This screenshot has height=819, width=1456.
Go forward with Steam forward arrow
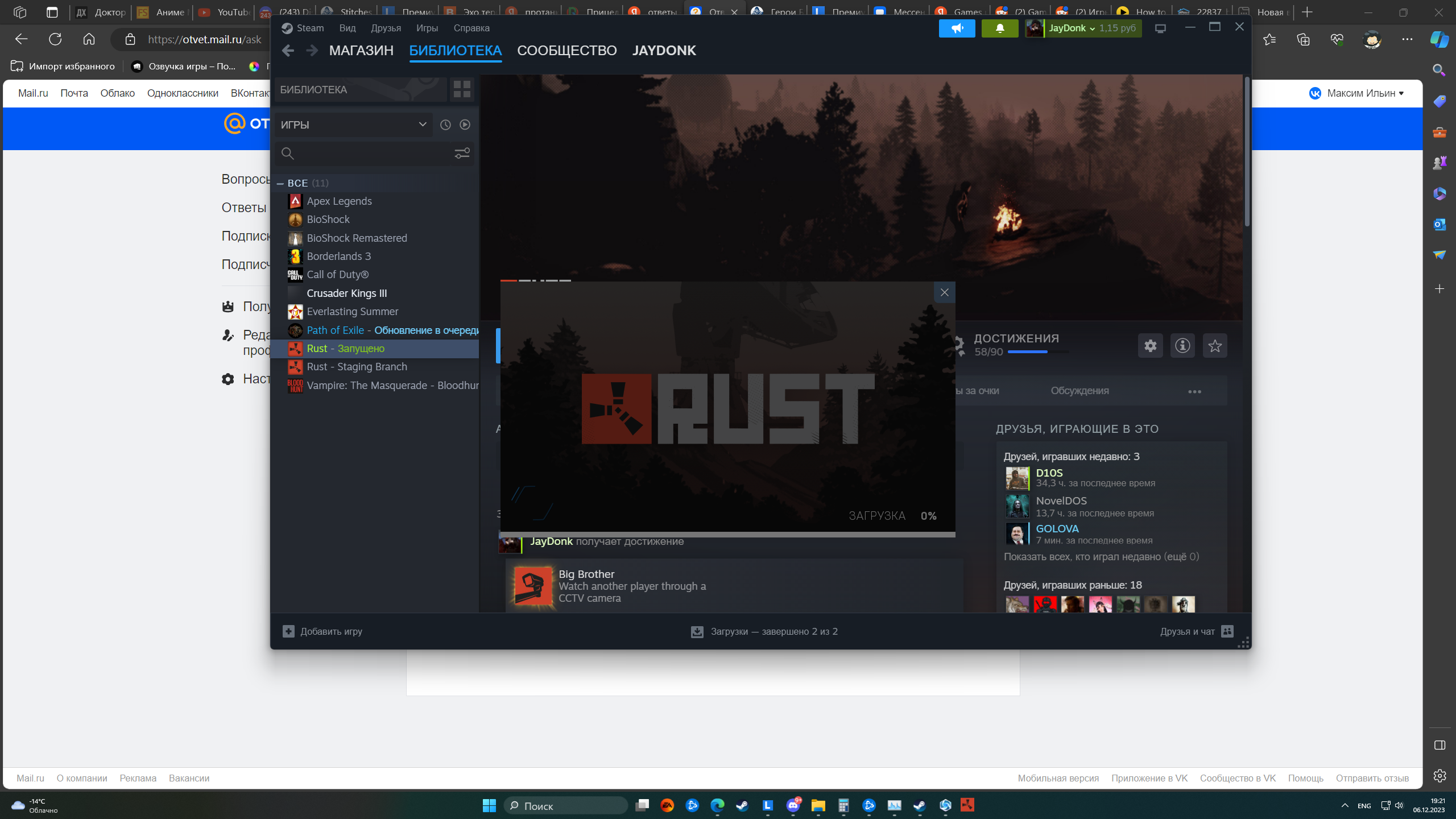tap(312, 51)
